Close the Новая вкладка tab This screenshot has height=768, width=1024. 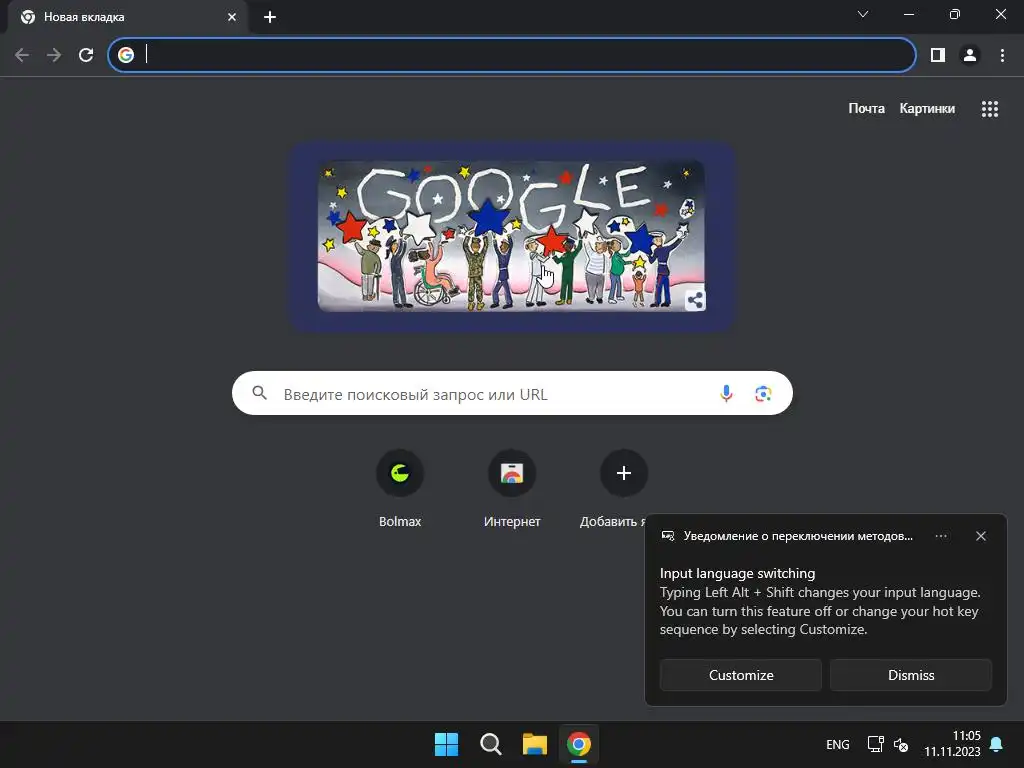pos(232,17)
